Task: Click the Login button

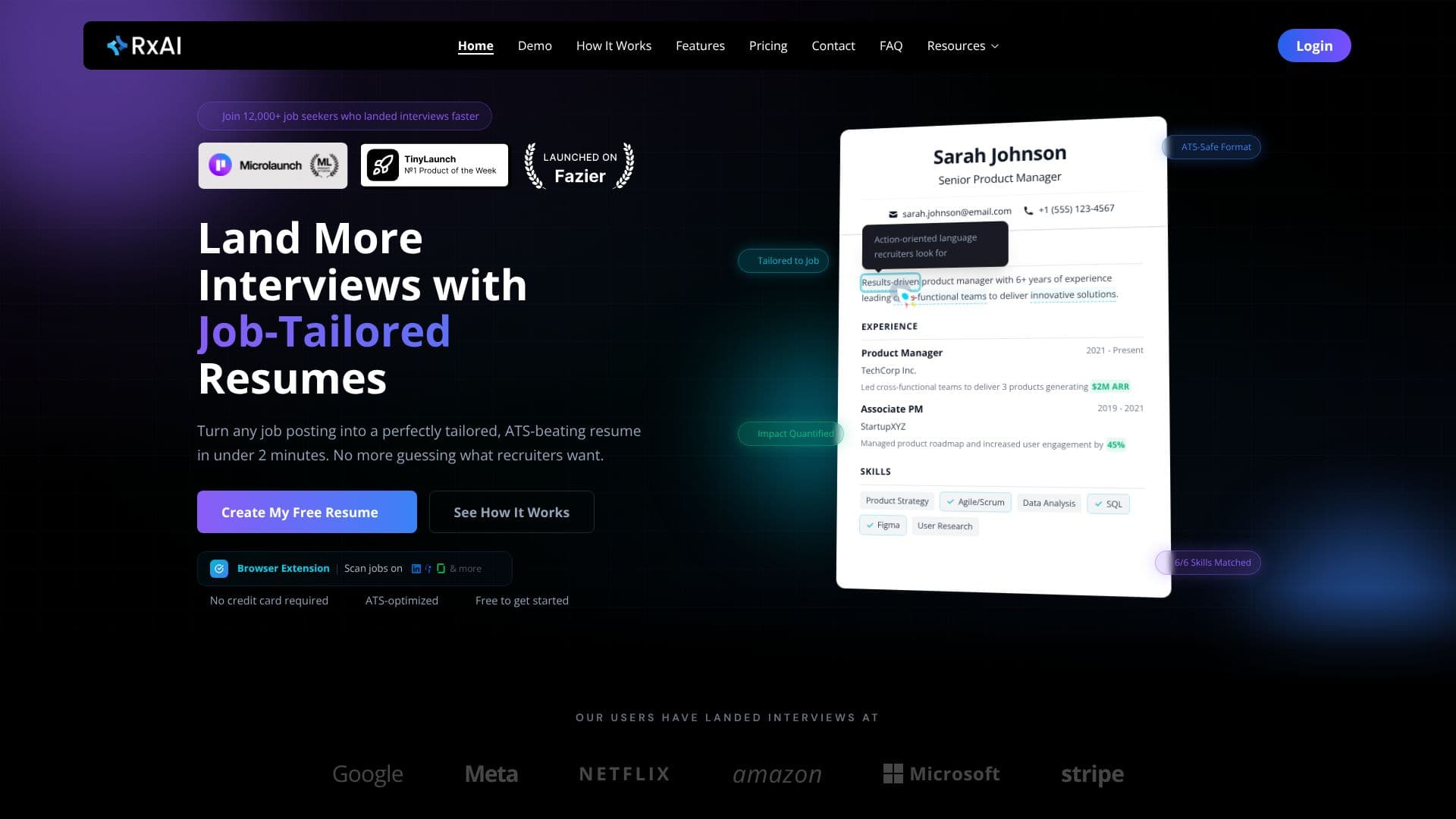Action: tap(1313, 45)
